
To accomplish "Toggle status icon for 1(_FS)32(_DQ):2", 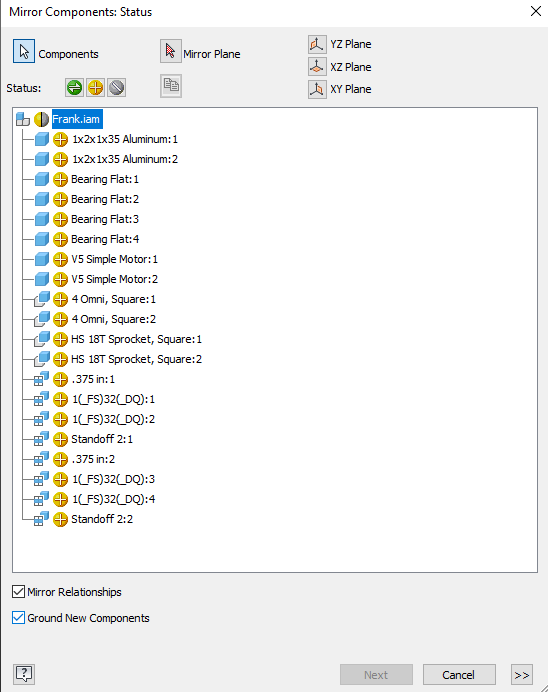I will pyautogui.click(x=60, y=419).
